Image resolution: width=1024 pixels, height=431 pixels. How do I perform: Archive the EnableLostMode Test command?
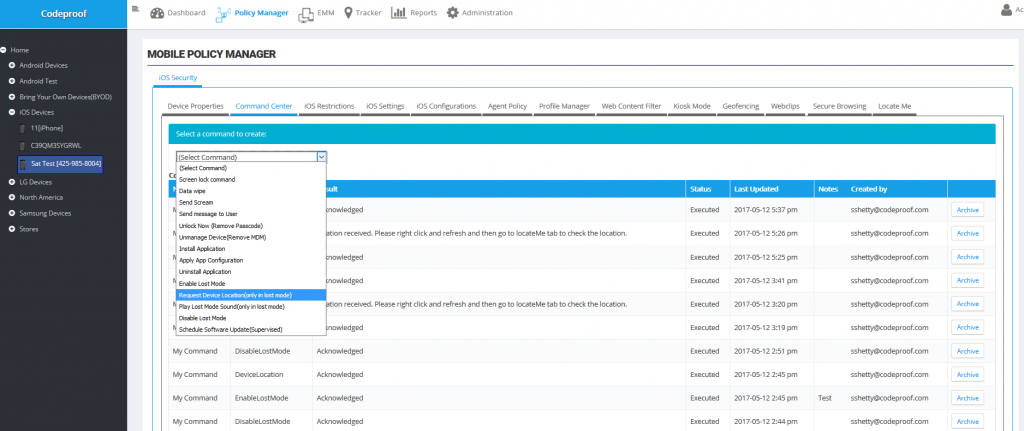coord(967,398)
